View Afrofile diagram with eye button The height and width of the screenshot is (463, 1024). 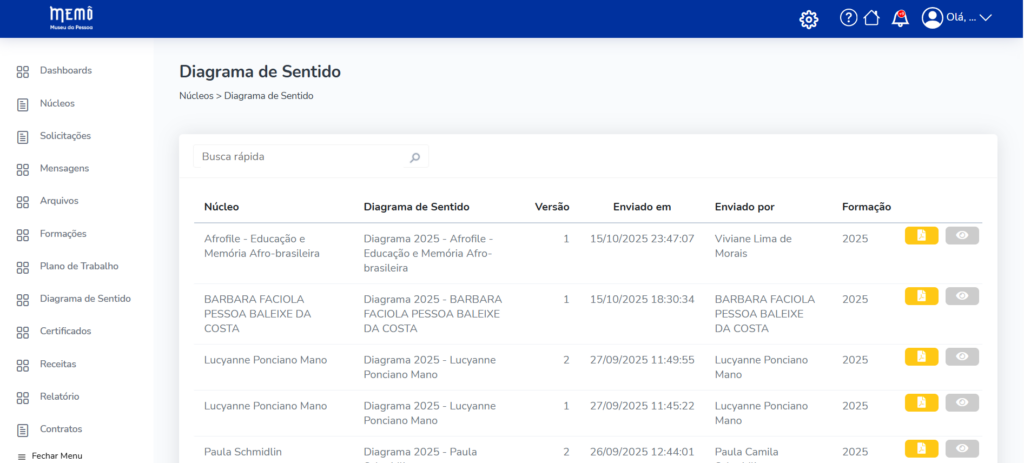coord(962,236)
